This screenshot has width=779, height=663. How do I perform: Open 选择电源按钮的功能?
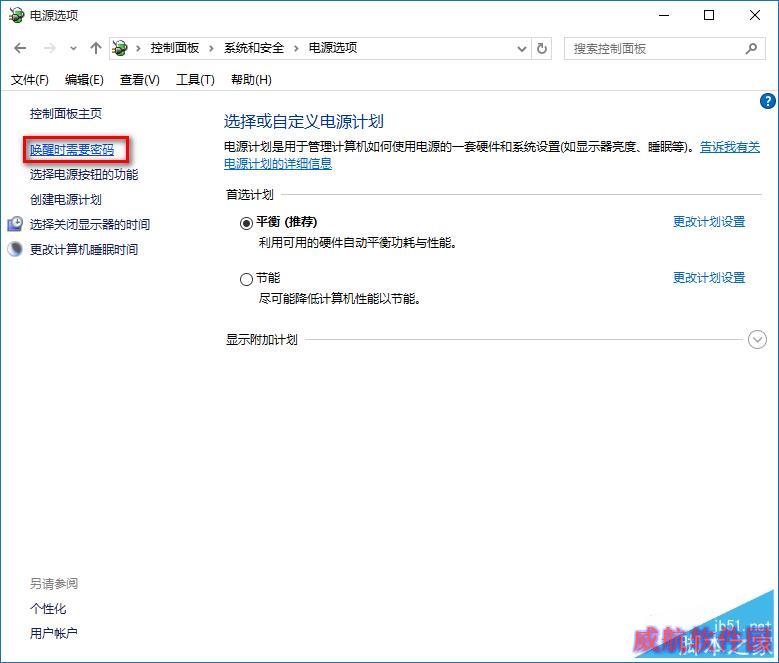click(84, 174)
